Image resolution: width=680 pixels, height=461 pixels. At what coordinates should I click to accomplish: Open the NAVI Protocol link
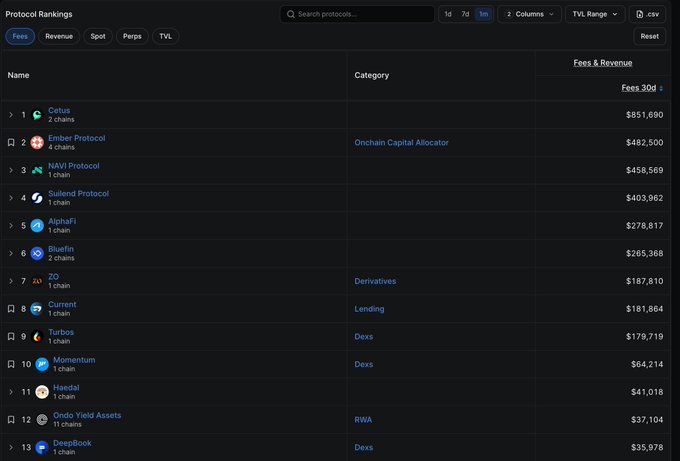pyautogui.click(x=74, y=166)
